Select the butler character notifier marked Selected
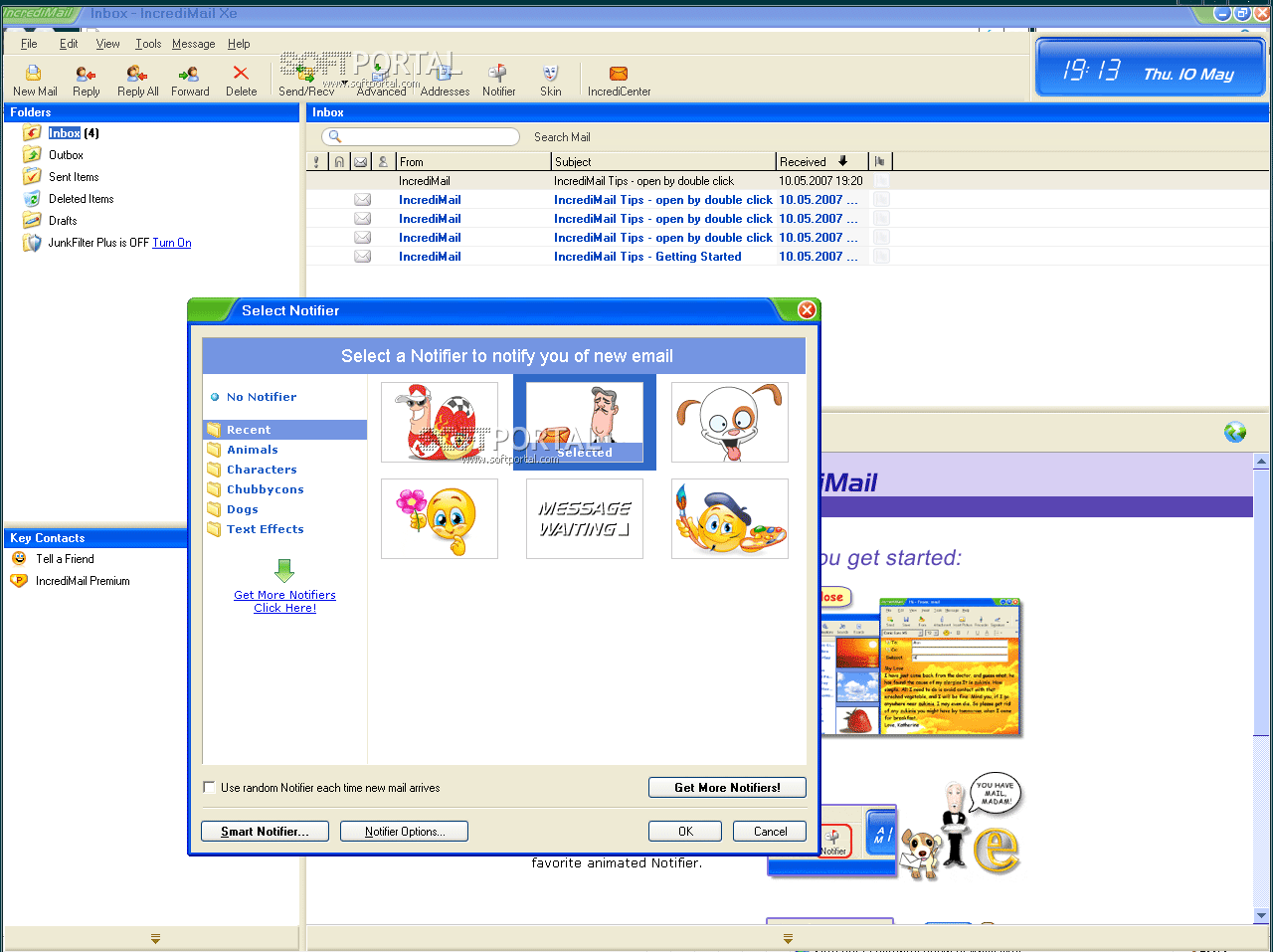 (585, 423)
